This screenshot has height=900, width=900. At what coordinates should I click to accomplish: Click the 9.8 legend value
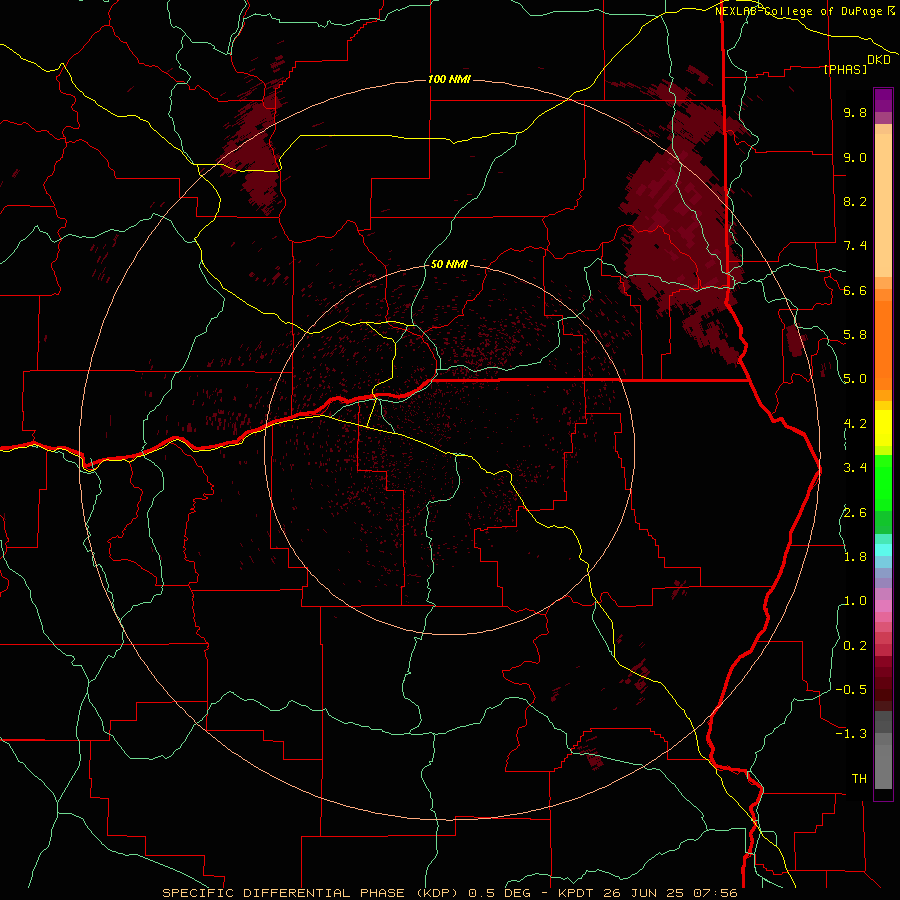click(x=855, y=112)
